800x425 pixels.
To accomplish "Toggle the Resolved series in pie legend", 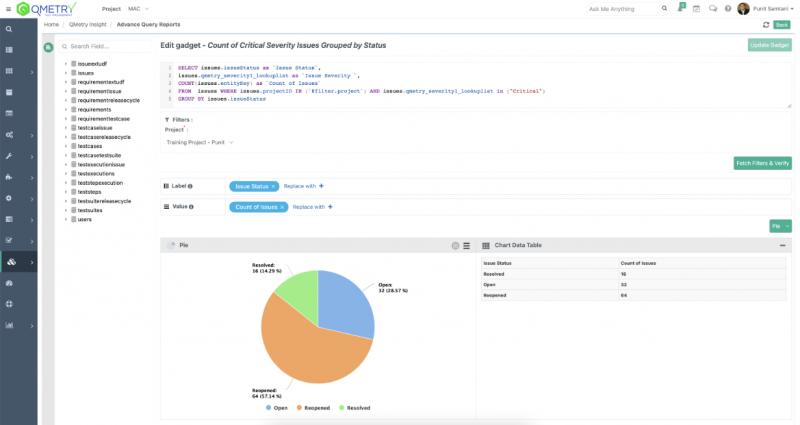I will pos(354,408).
